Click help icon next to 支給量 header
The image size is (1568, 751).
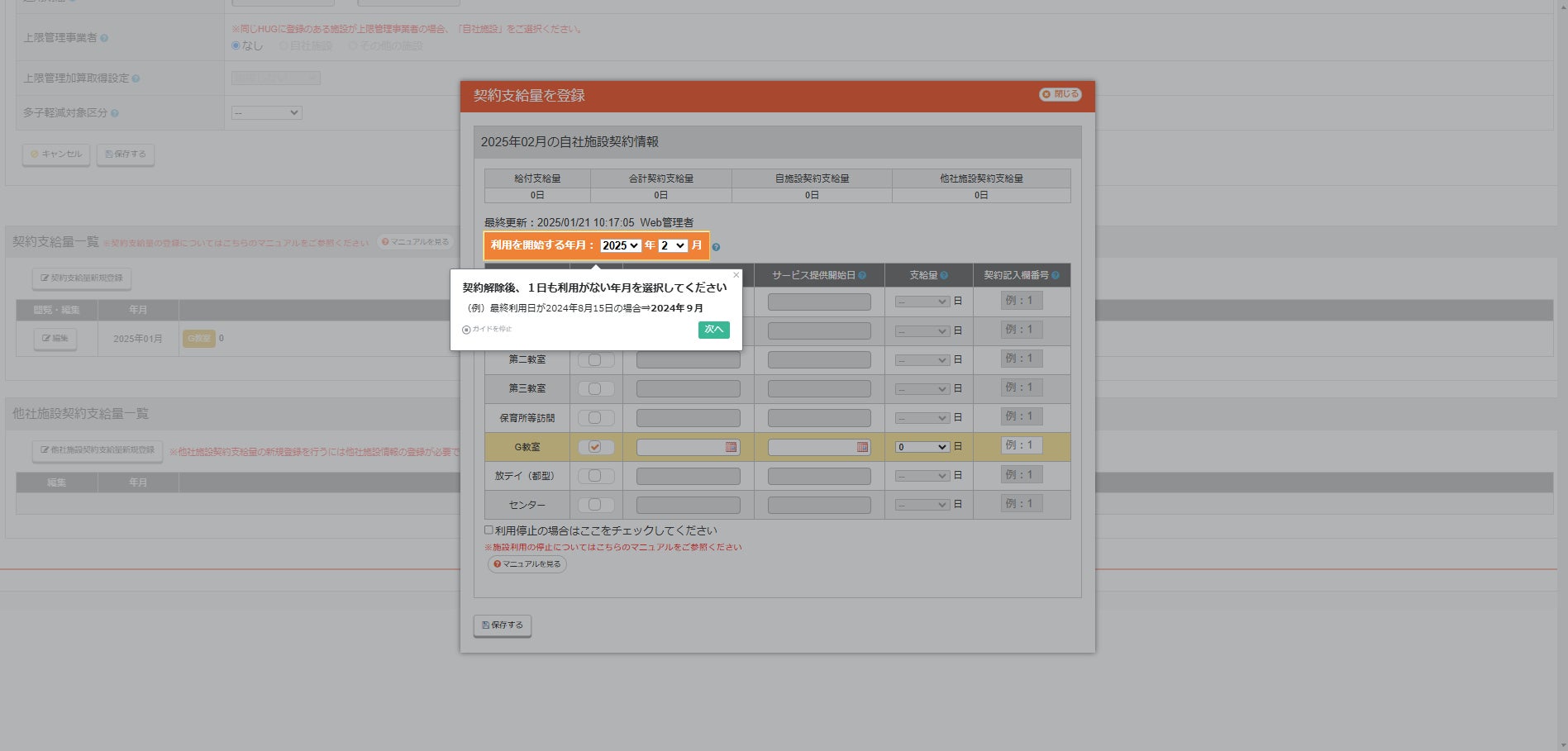click(944, 275)
